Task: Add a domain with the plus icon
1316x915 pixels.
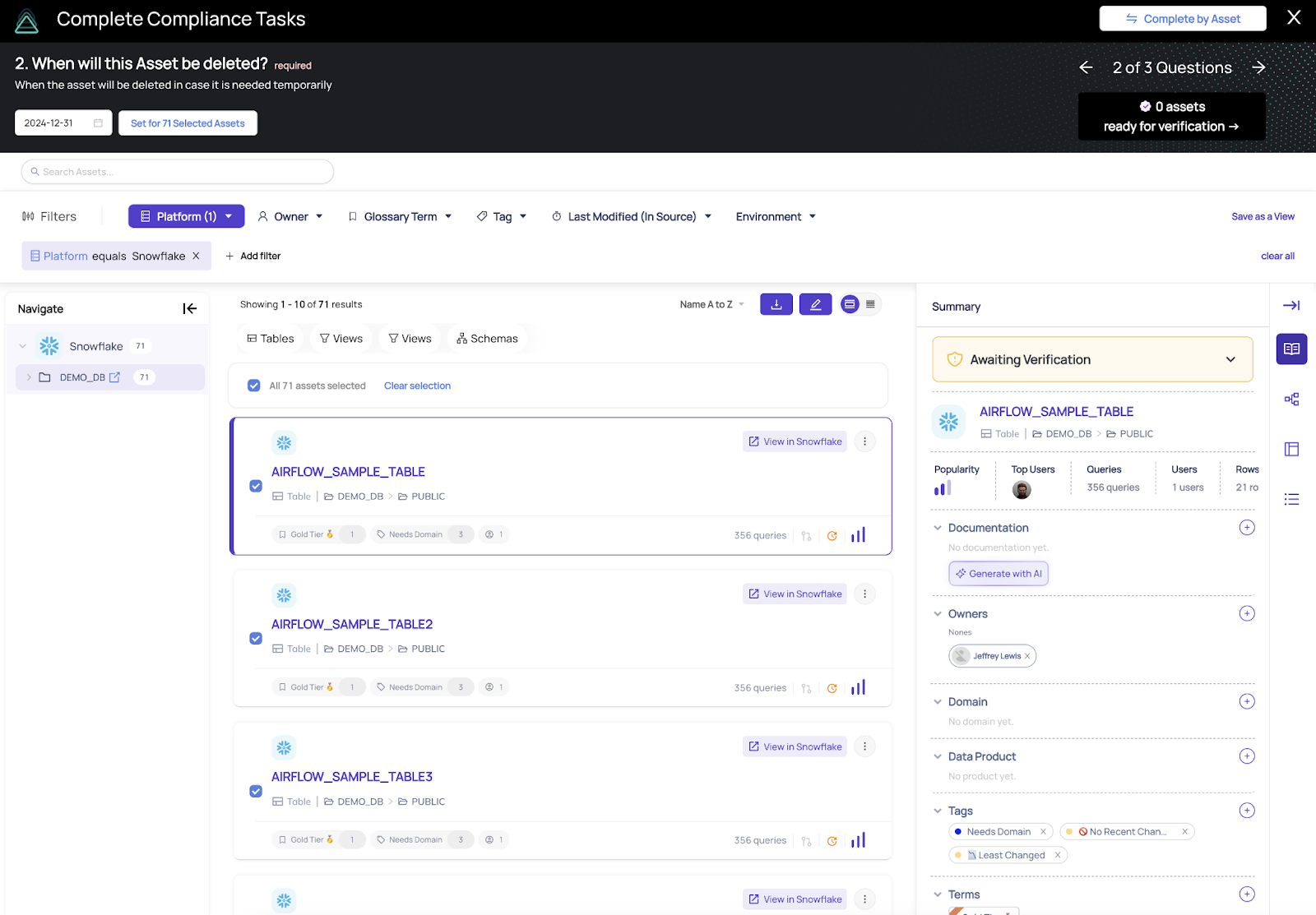Action: coord(1247,701)
